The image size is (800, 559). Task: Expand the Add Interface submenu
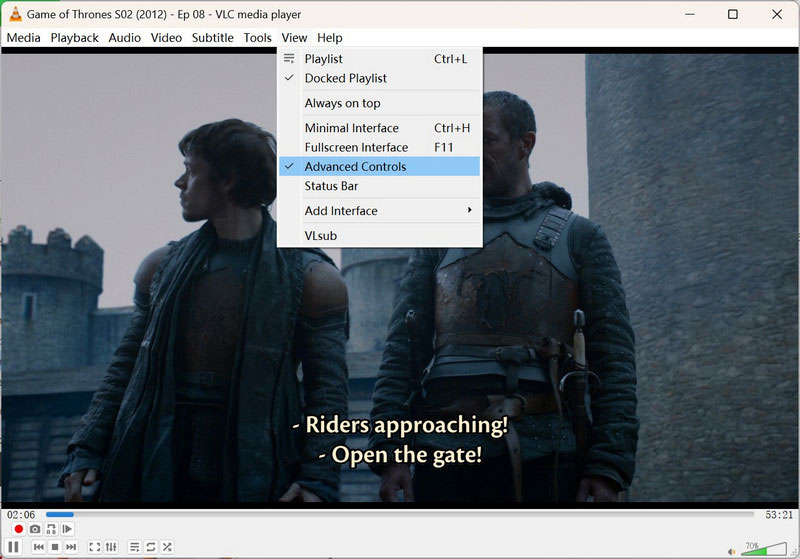[380, 210]
